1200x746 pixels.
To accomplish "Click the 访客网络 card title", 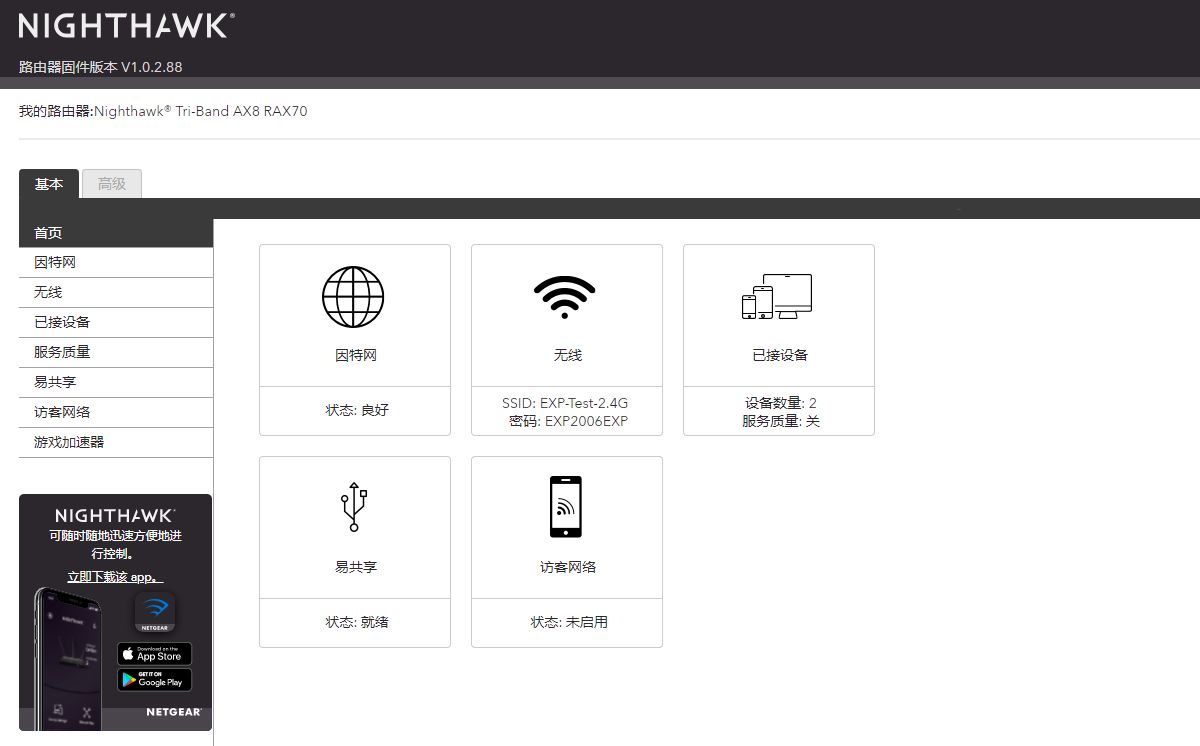I will click(x=567, y=567).
